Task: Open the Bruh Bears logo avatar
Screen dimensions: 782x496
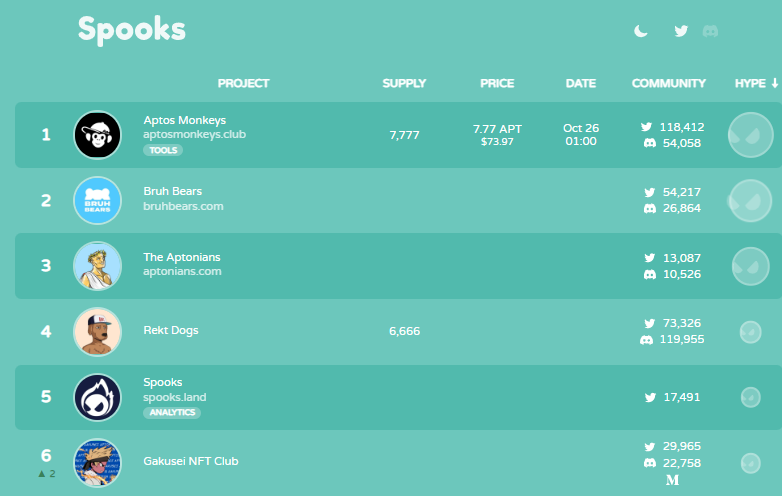Action: [97, 200]
